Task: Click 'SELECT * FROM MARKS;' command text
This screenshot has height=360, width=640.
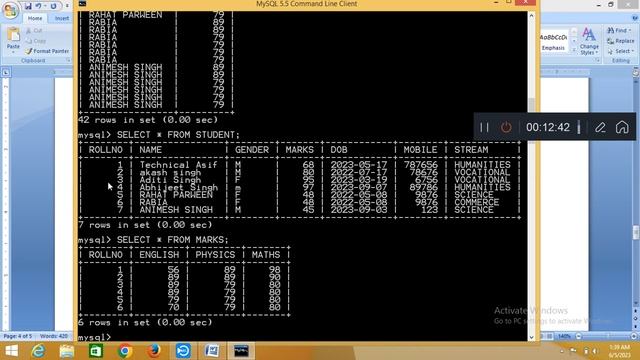Action: [x=173, y=240]
